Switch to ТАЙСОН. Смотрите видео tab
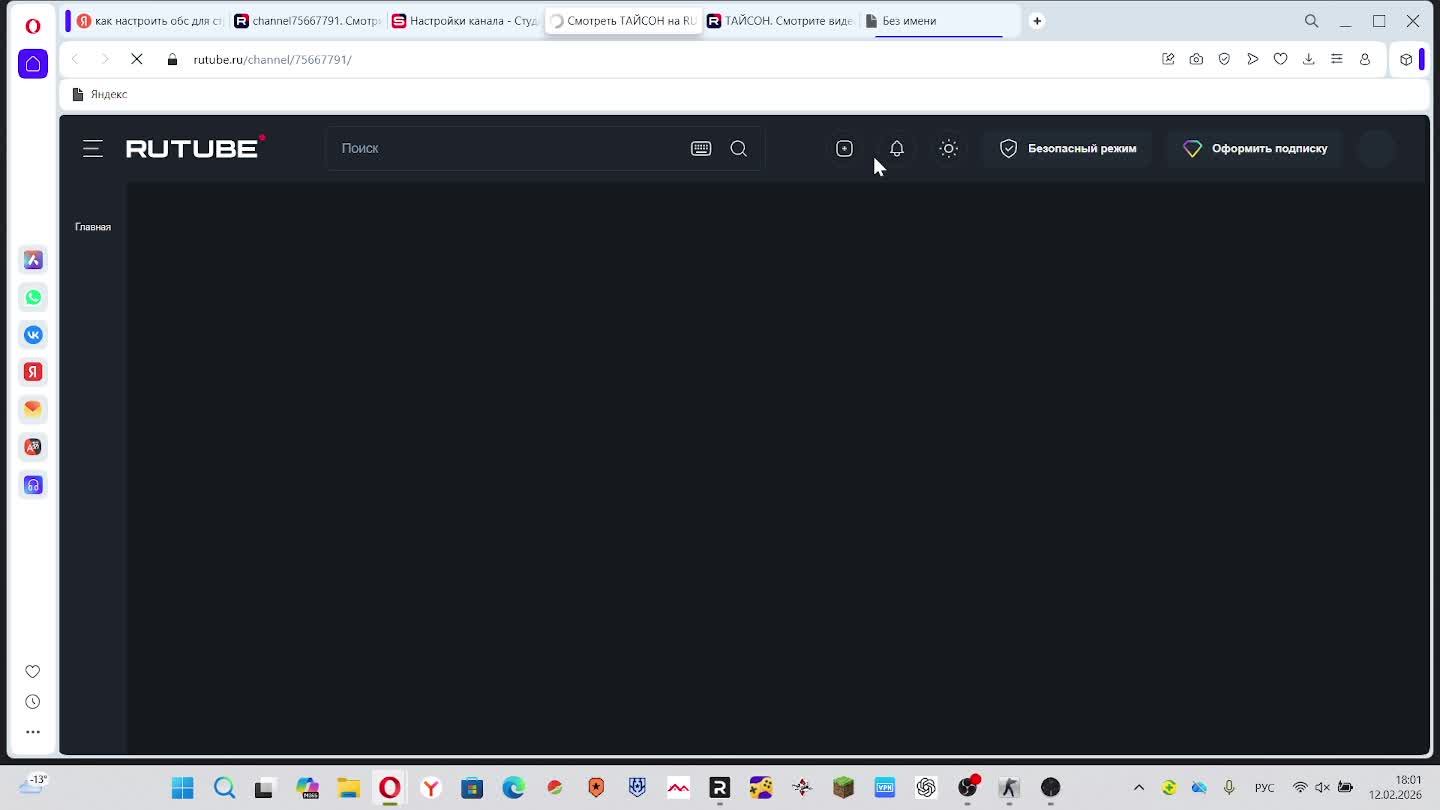Screen dimensions: 1440x810 (780, 20)
